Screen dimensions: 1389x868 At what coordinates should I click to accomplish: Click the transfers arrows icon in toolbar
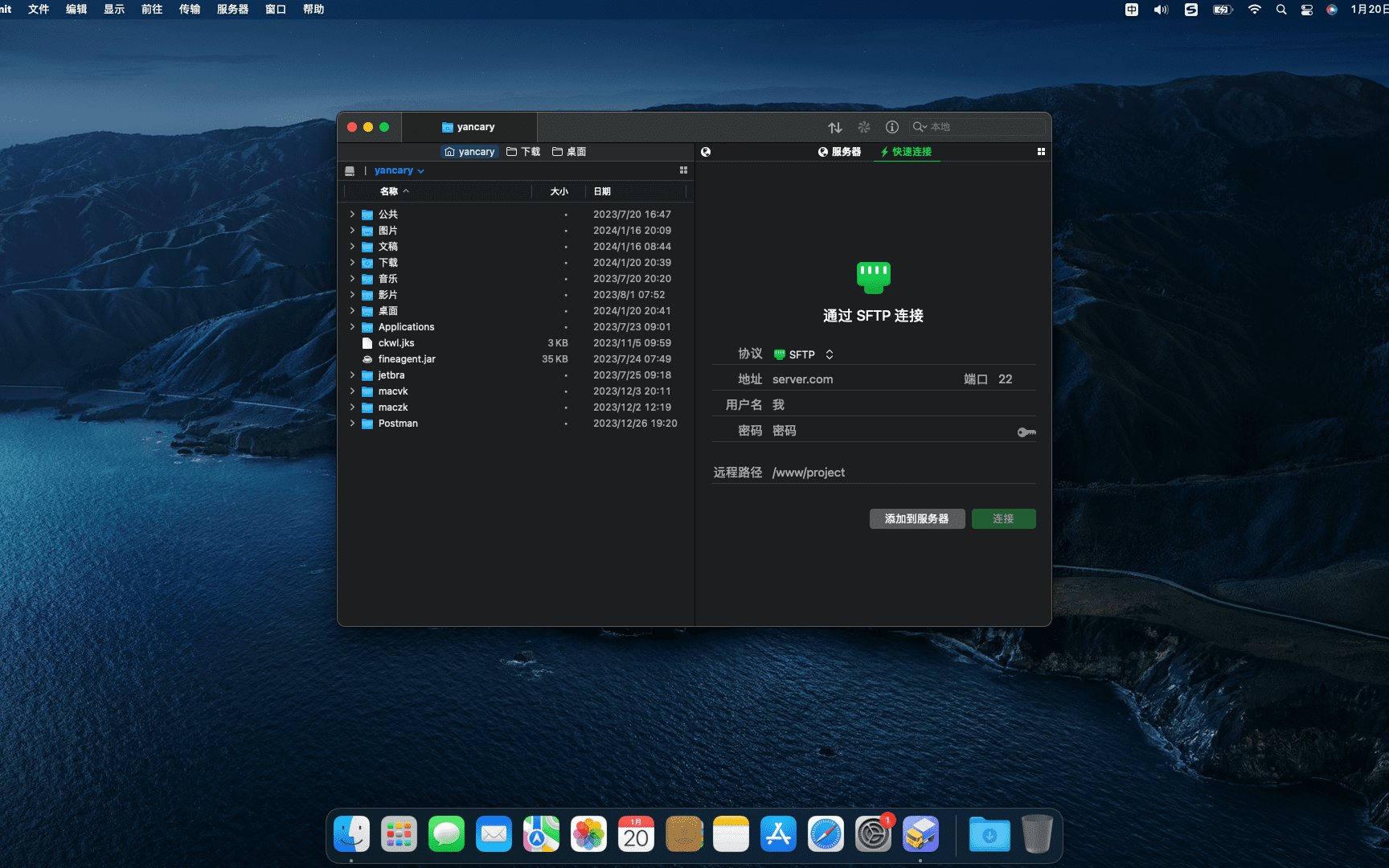[x=835, y=127]
